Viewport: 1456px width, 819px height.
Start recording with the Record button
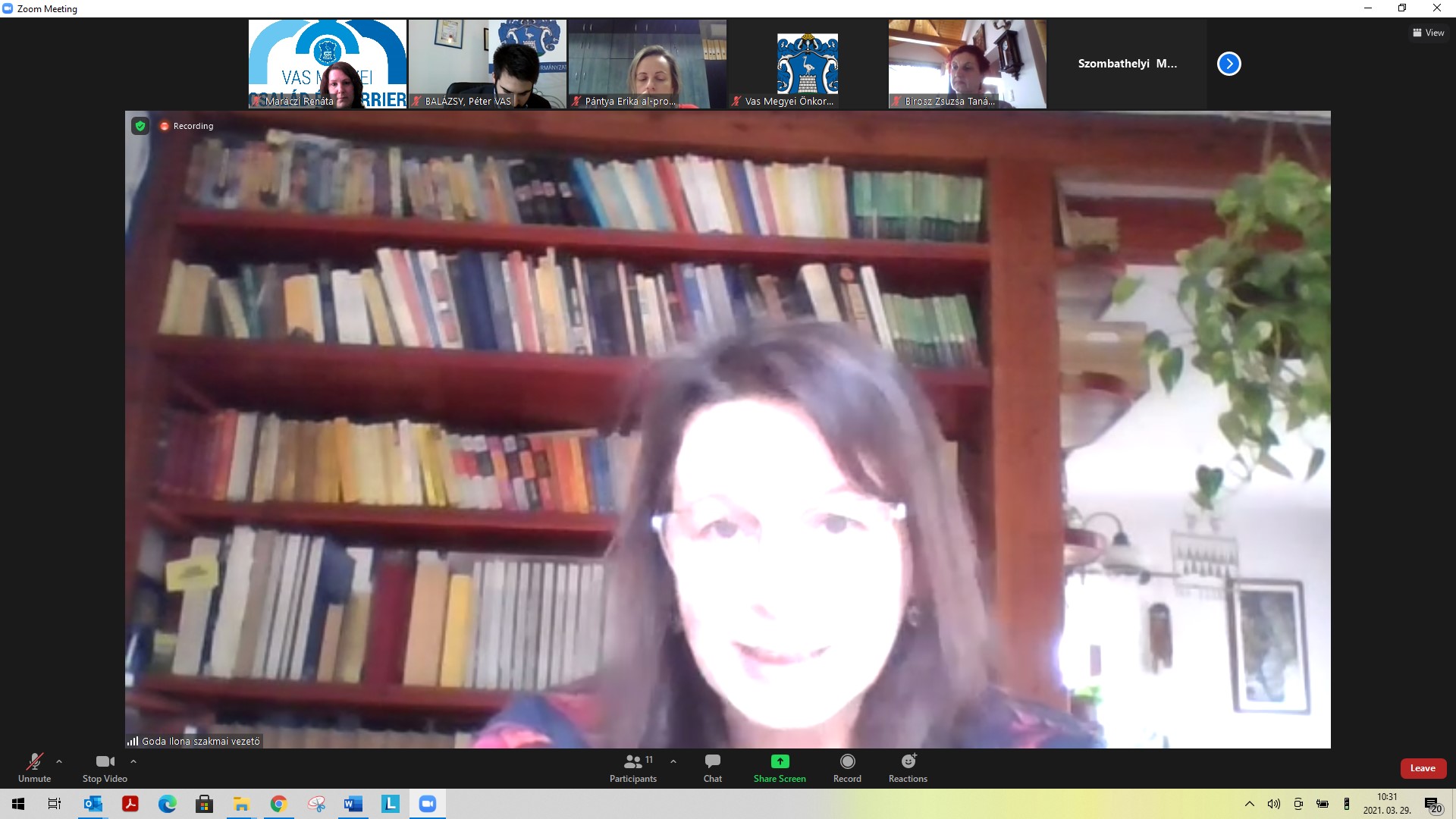coord(847,767)
